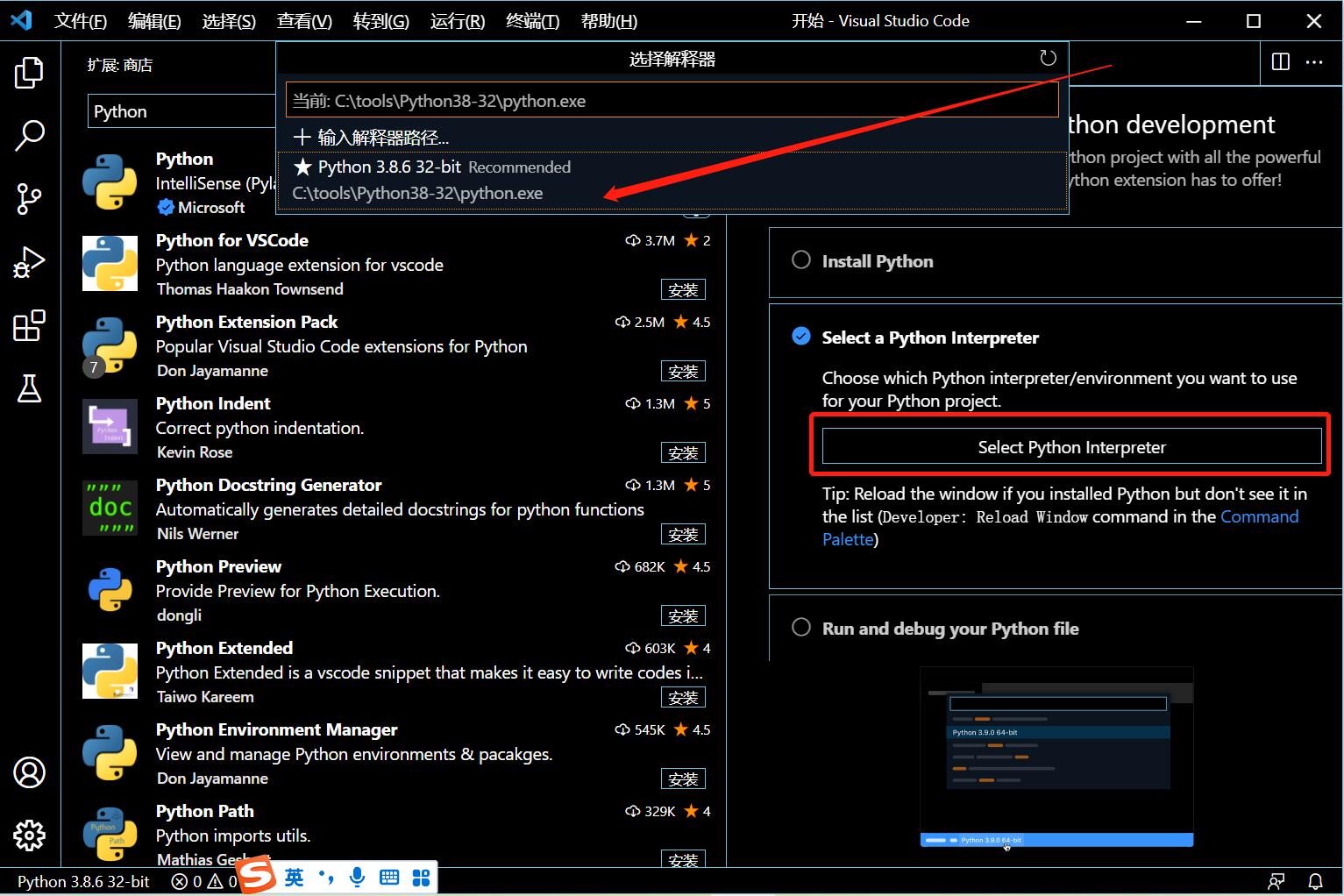Image resolution: width=1344 pixels, height=896 pixels.
Task: Toggle the Select a Python Interpreter step checkmark
Action: pos(801,337)
